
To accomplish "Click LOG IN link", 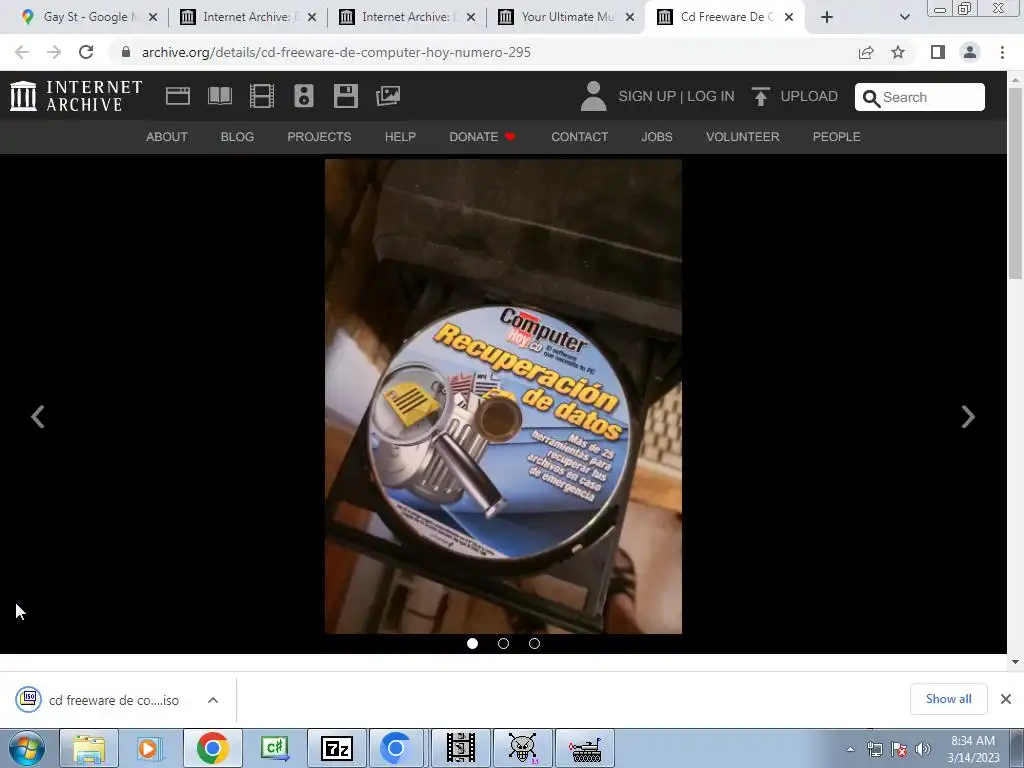I will 711,96.
